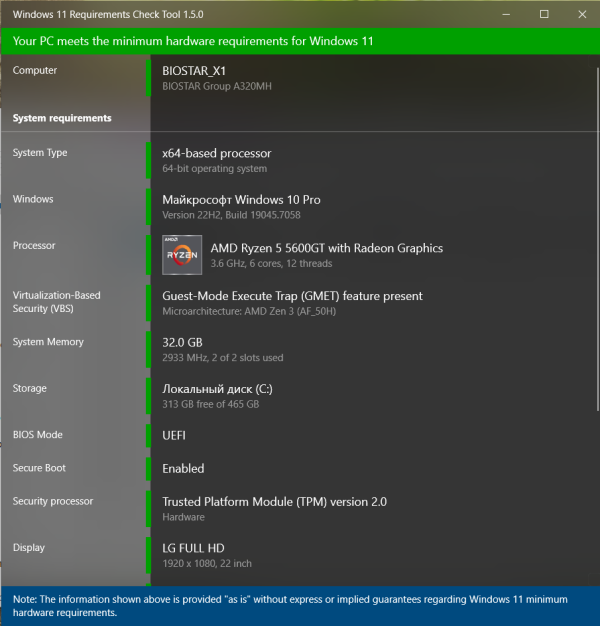Select the Storage row drive name
The width and height of the screenshot is (600, 626).
(x=217, y=389)
